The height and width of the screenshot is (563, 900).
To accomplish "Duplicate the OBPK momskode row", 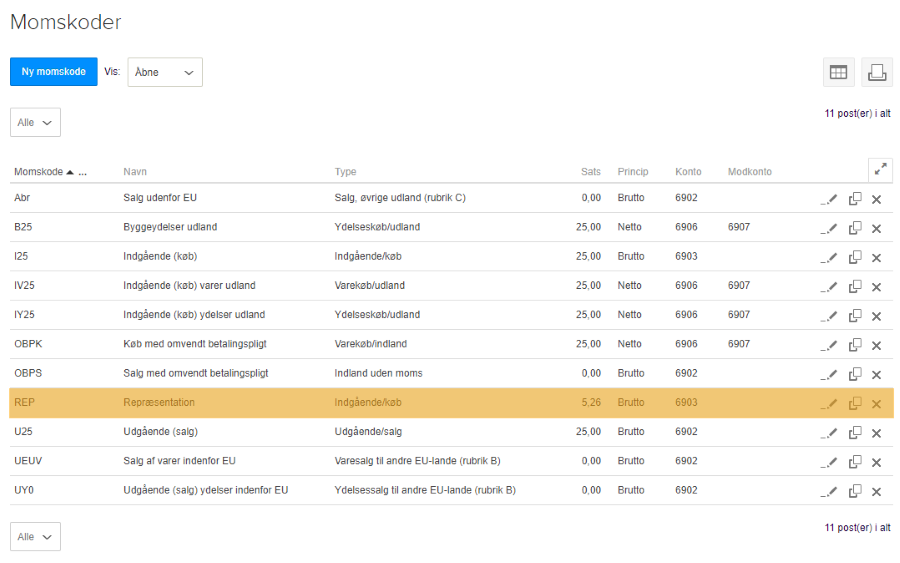I will pyautogui.click(x=855, y=345).
